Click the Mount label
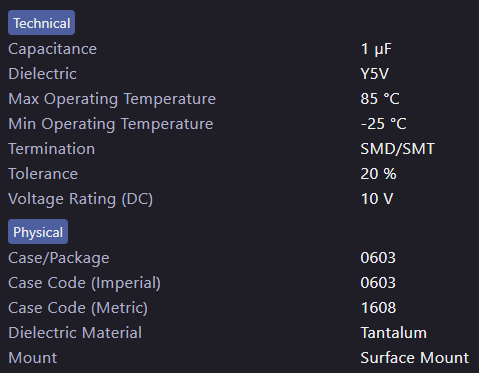The image size is (479, 373). click(33, 358)
